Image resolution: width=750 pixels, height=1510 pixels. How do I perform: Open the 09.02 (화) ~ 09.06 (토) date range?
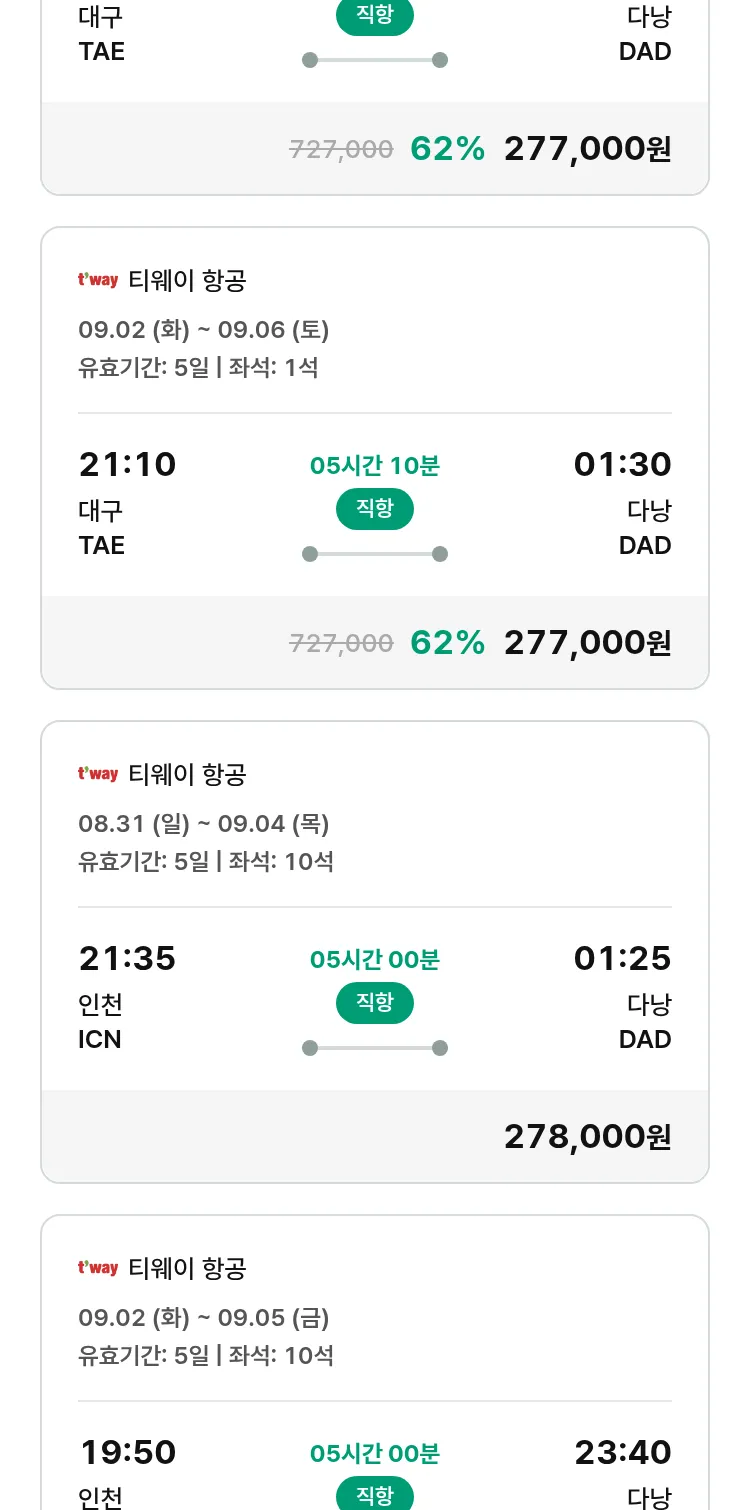tap(204, 329)
